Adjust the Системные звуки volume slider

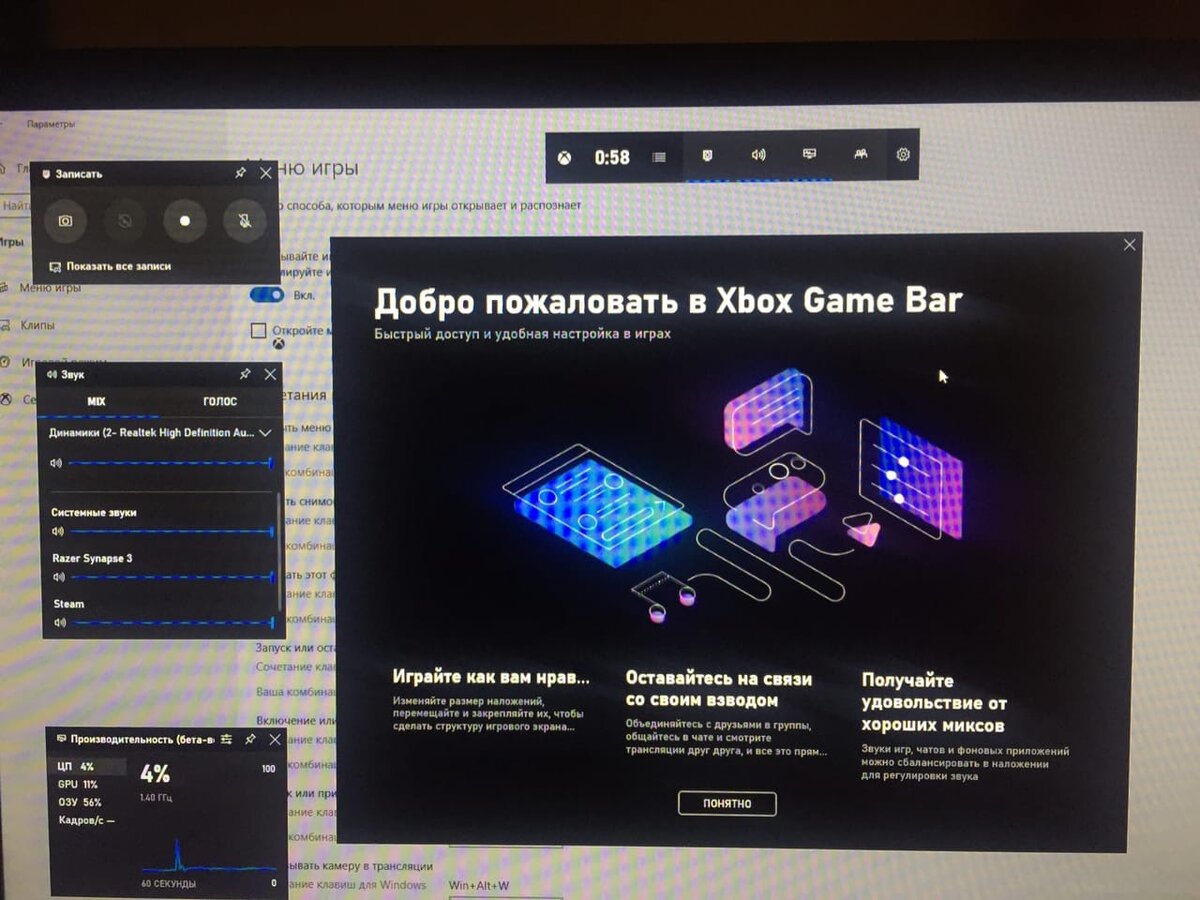(171, 532)
